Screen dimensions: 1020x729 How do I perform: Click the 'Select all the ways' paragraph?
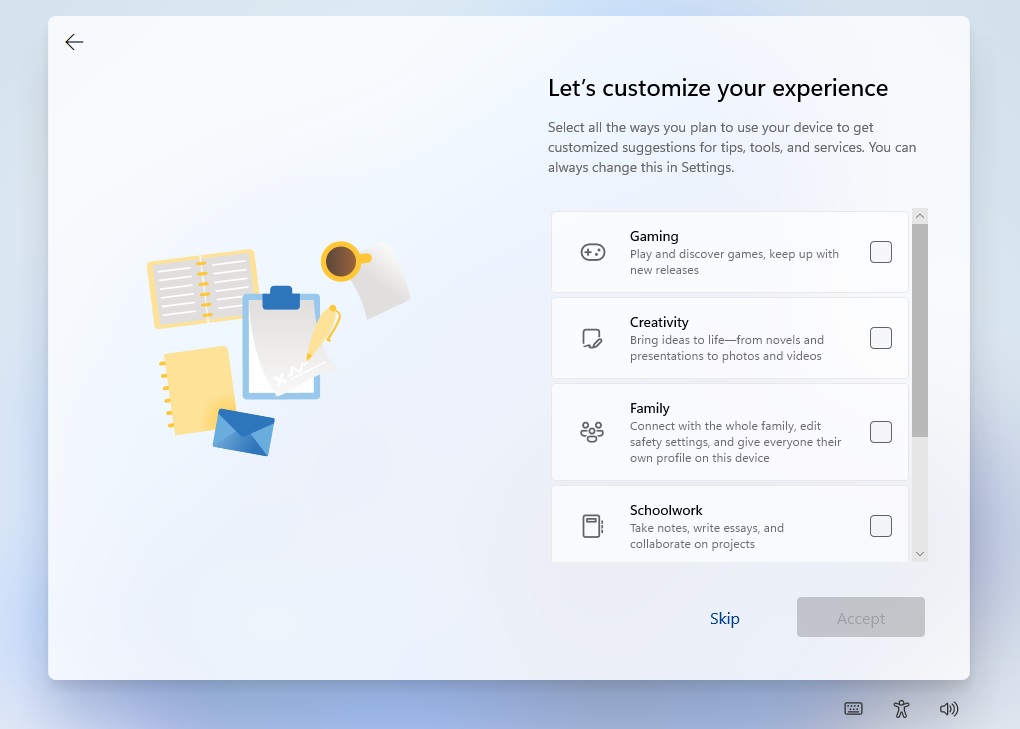click(732, 147)
